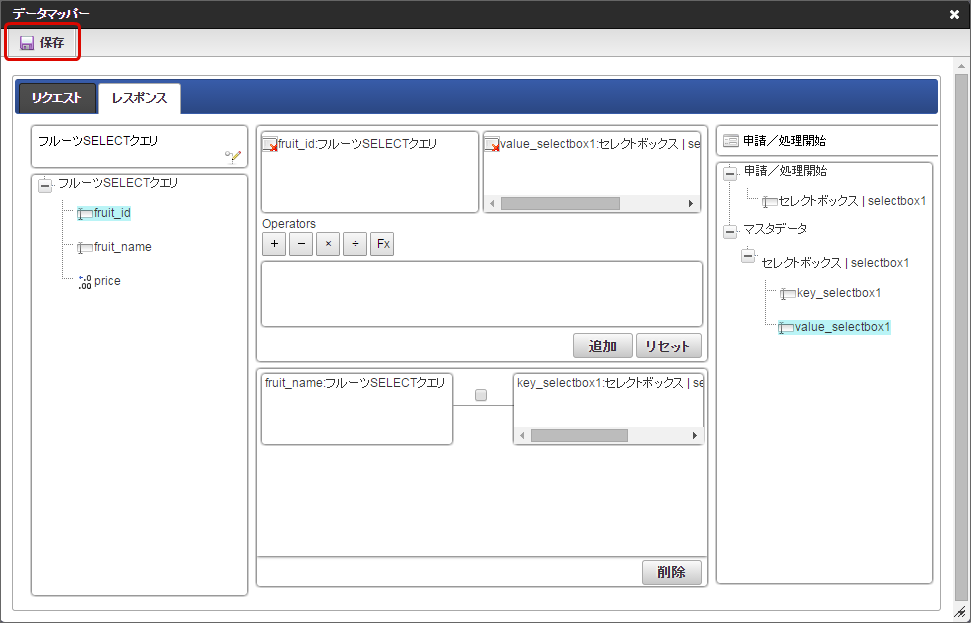Collapse the セレクトボックス | selectbox1 node under マスタデータ
This screenshot has height=623, width=971.
point(748,255)
